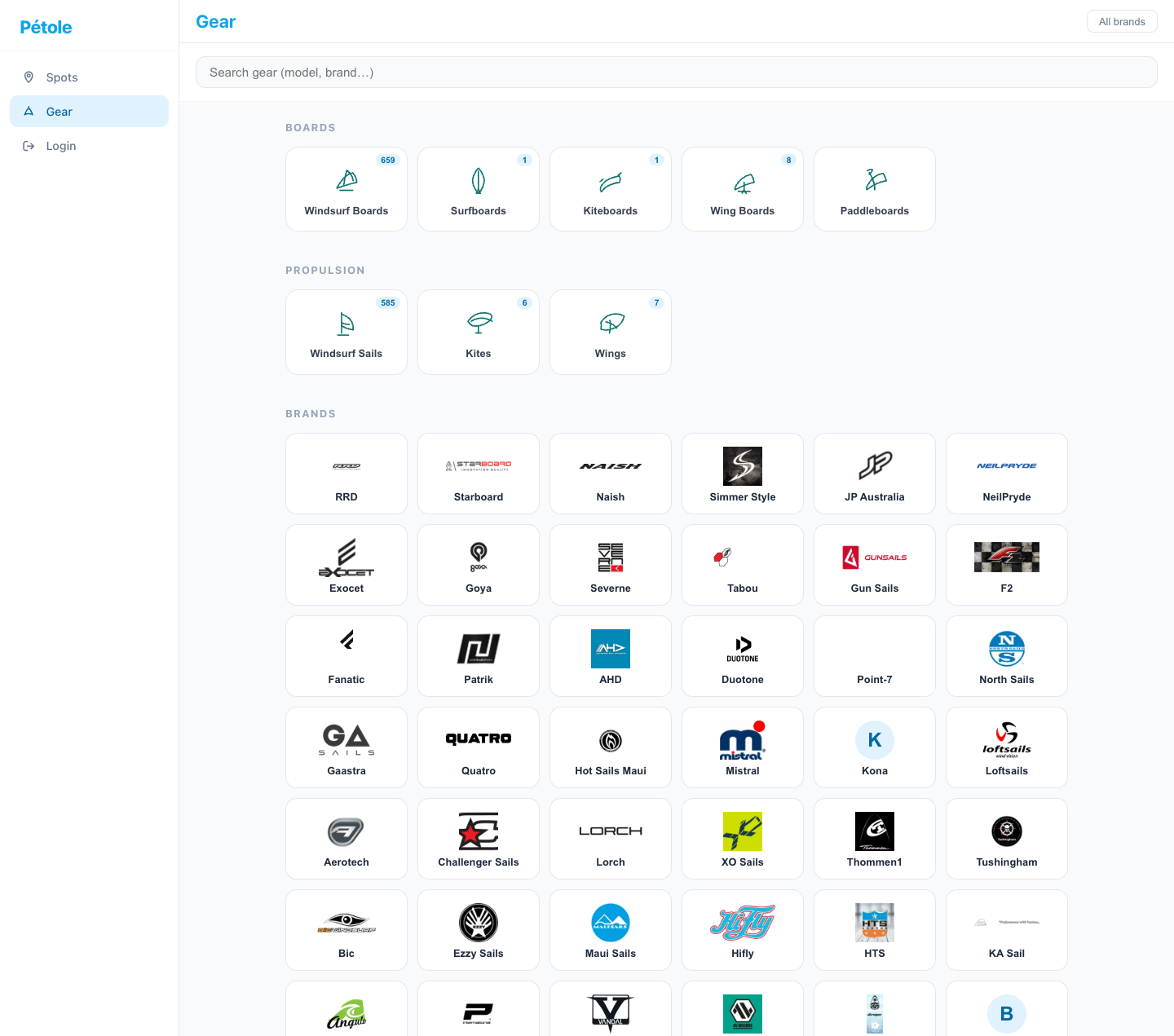Viewport: 1174px width, 1036px height.
Task: Open Windsurf Sails category card
Action: (346, 333)
